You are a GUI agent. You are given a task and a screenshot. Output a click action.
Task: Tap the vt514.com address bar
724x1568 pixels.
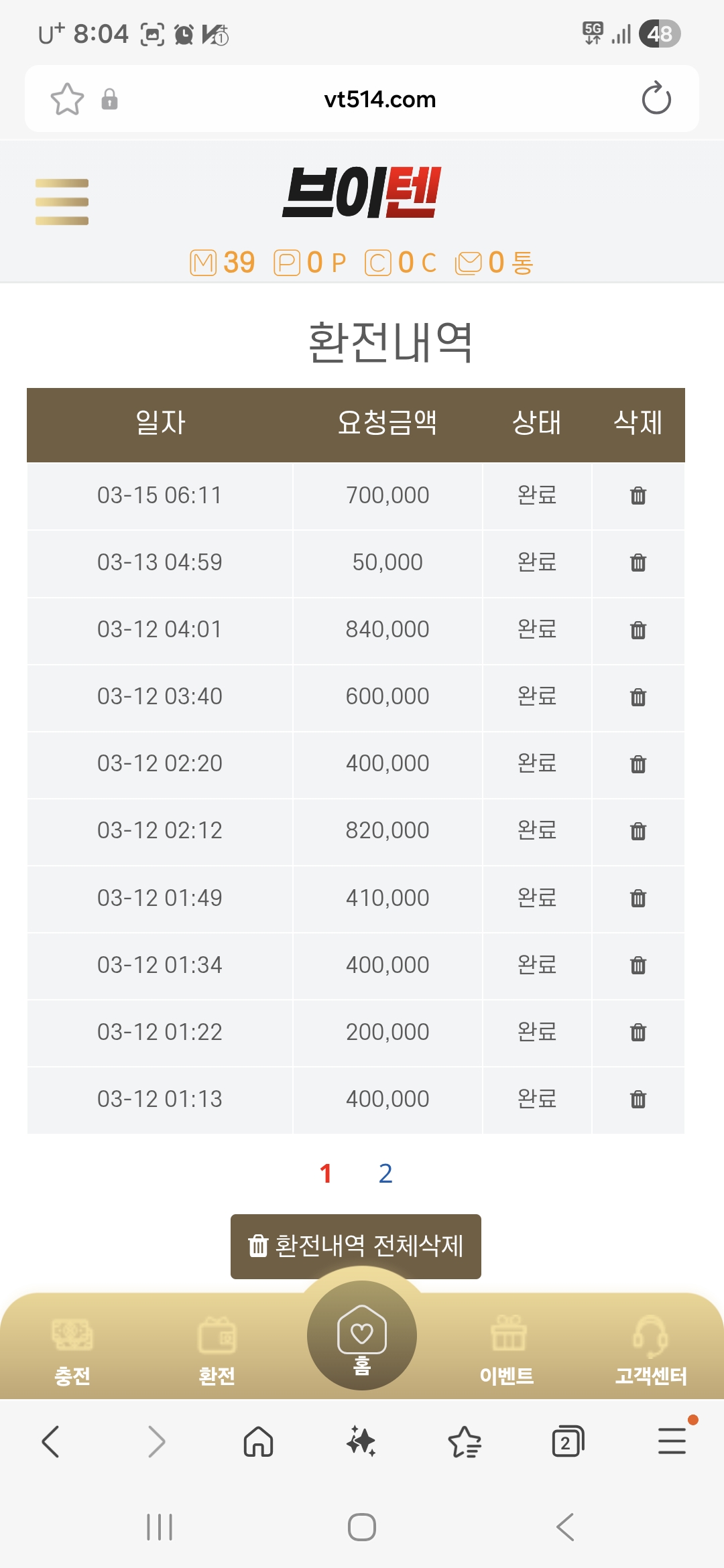tap(379, 99)
